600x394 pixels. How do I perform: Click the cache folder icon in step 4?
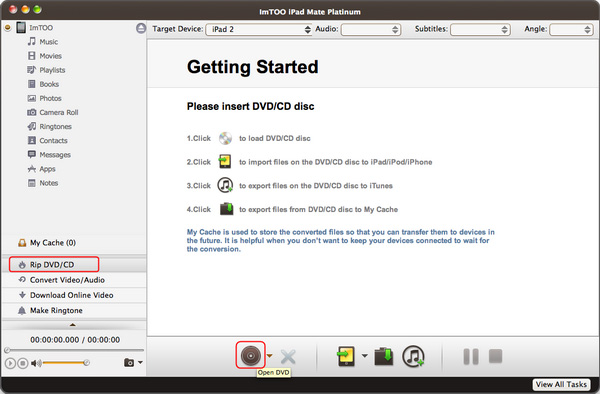coord(227,209)
